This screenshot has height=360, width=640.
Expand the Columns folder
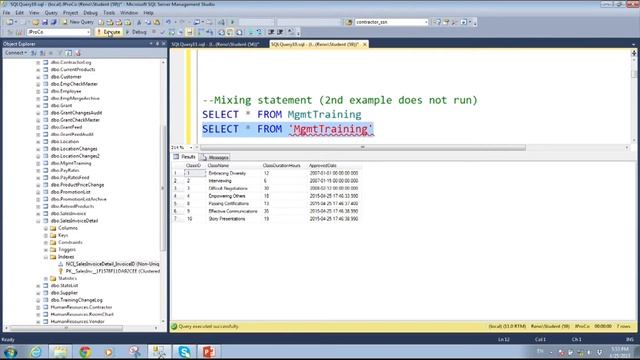46,228
